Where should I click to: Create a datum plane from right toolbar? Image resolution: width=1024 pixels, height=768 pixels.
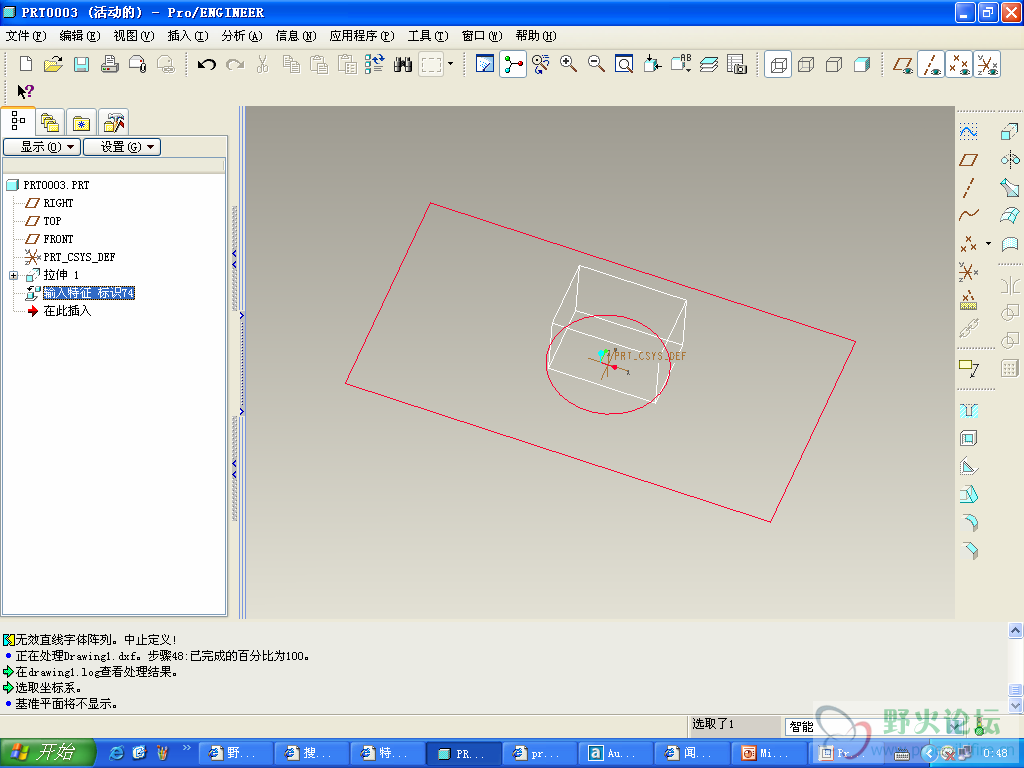tap(968, 159)
